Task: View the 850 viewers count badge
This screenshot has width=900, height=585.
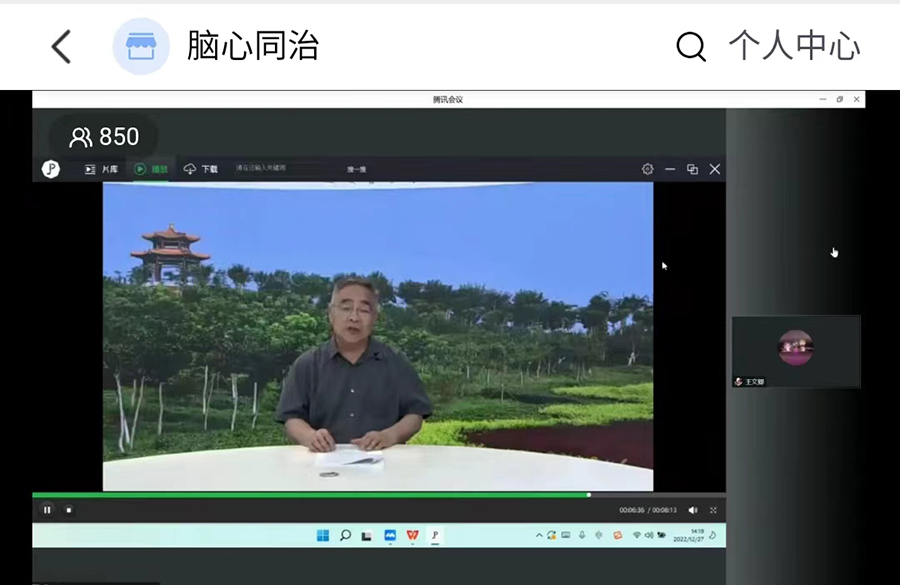Action: click(104, 137)
